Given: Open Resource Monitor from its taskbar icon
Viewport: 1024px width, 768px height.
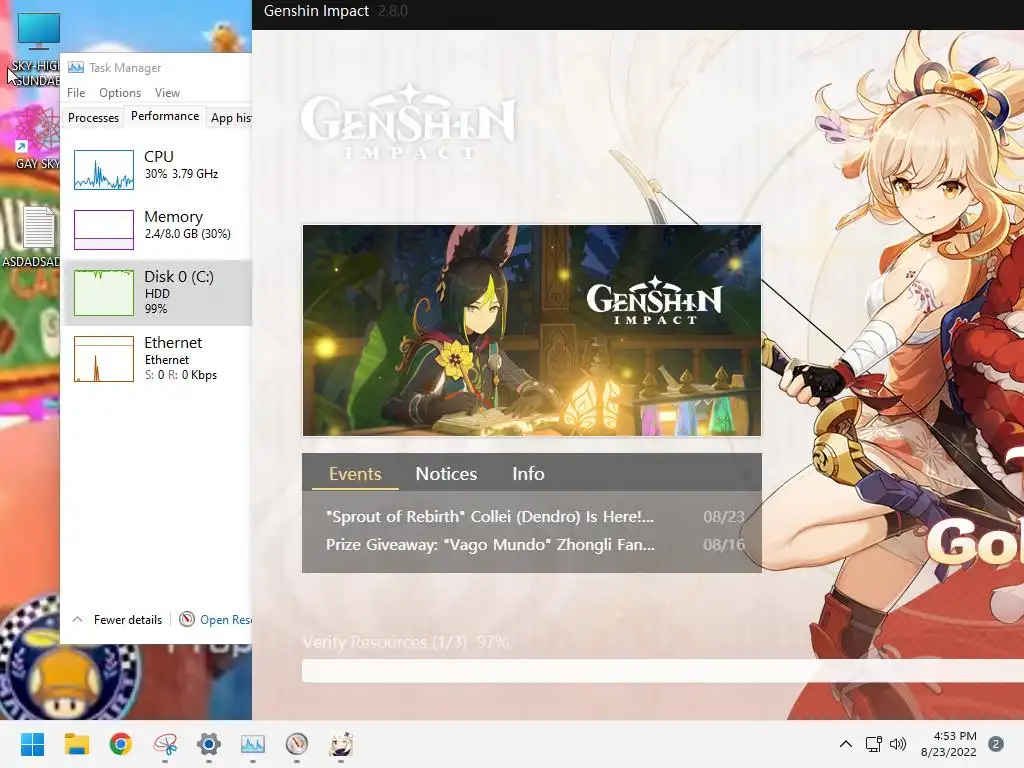Looking at the screenshot, I should [296, 744].
